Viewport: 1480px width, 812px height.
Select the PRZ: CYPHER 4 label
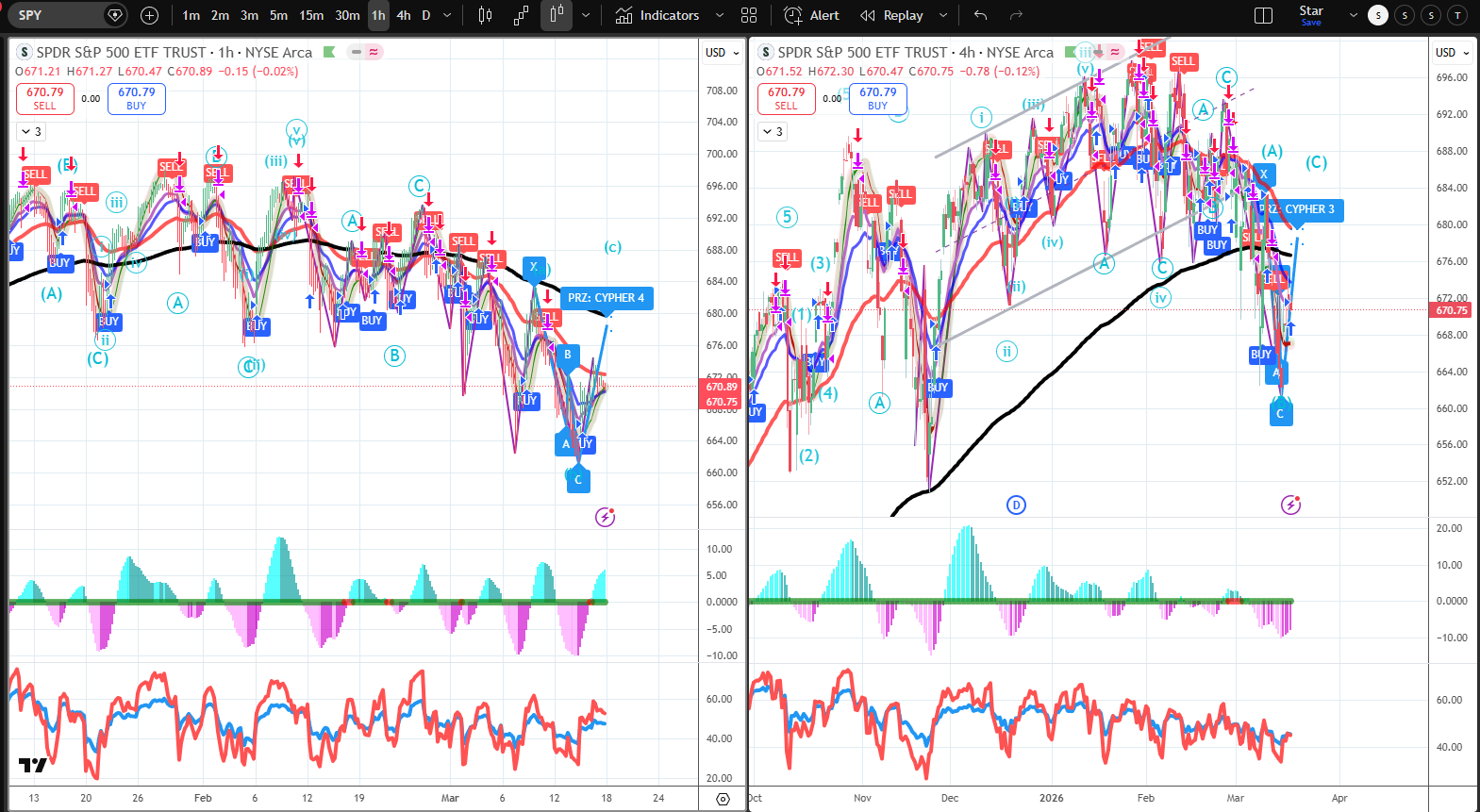point(606,298)
